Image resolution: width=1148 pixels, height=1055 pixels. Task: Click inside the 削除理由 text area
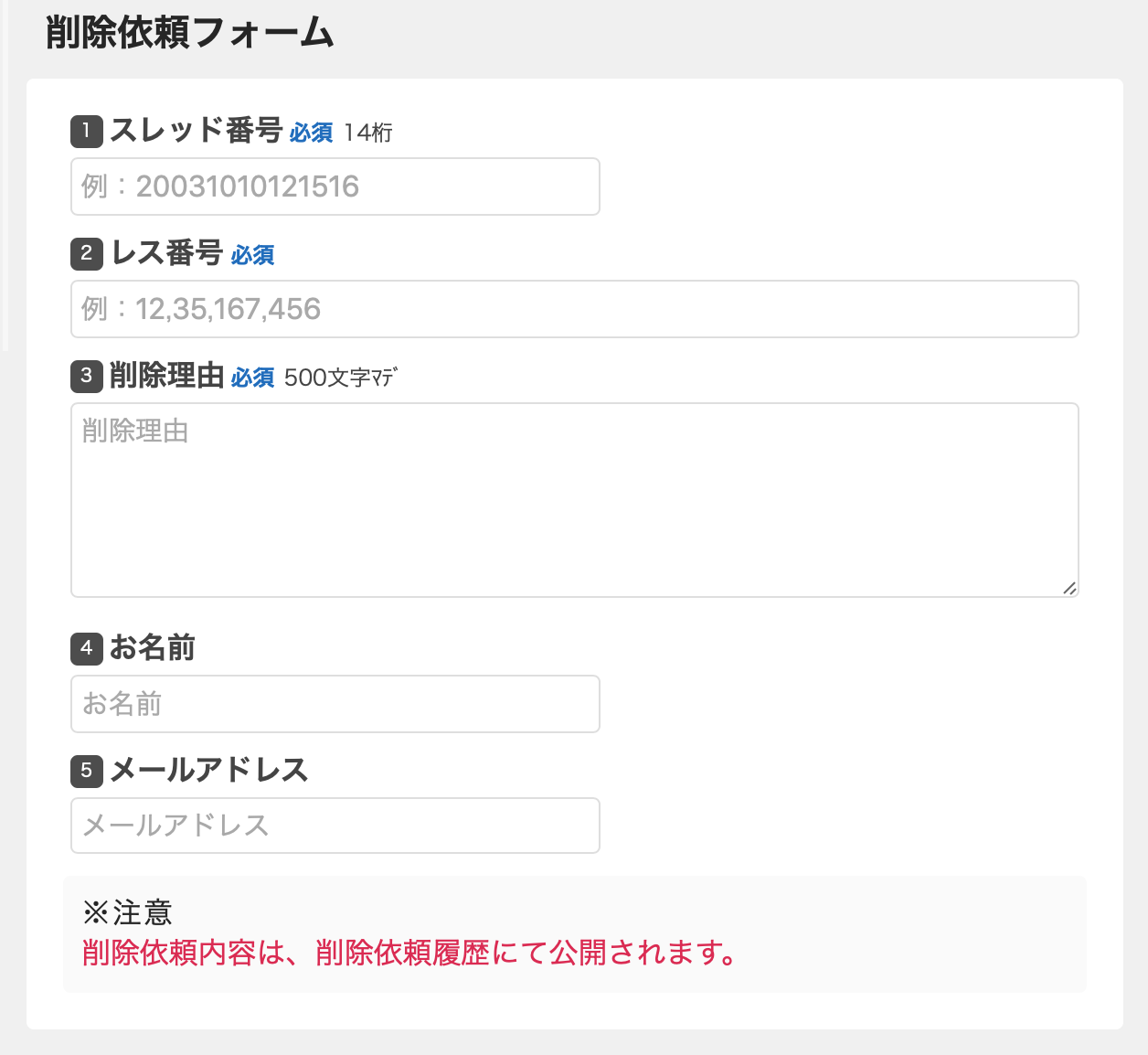(x=575, y=500)
